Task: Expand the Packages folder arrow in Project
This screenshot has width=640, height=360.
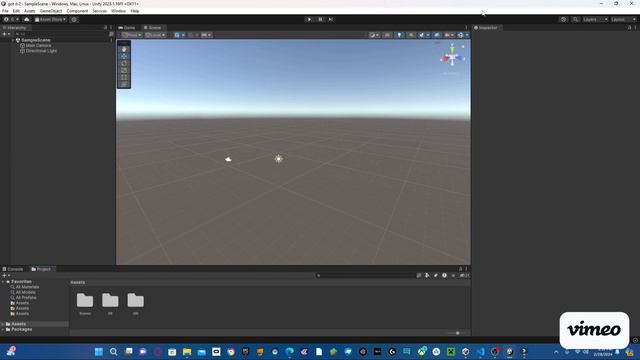Action: 3,329
